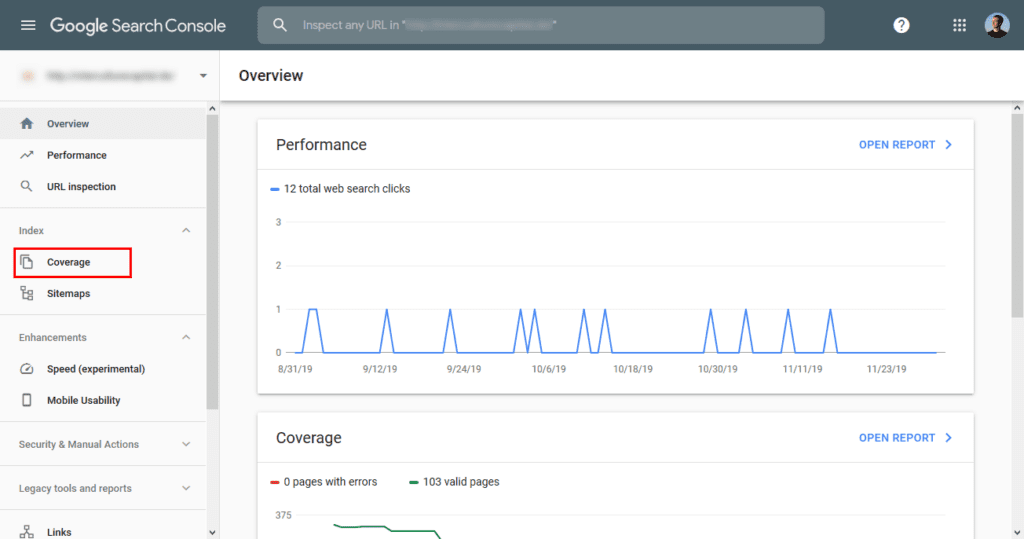Click the URL inspection magnifier icon

coord(27,187)
